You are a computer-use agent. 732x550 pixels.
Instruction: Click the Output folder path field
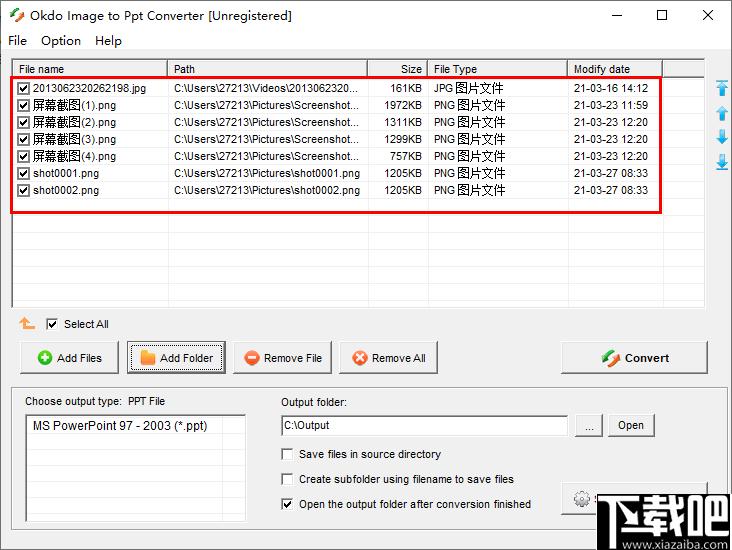[424, 425]
